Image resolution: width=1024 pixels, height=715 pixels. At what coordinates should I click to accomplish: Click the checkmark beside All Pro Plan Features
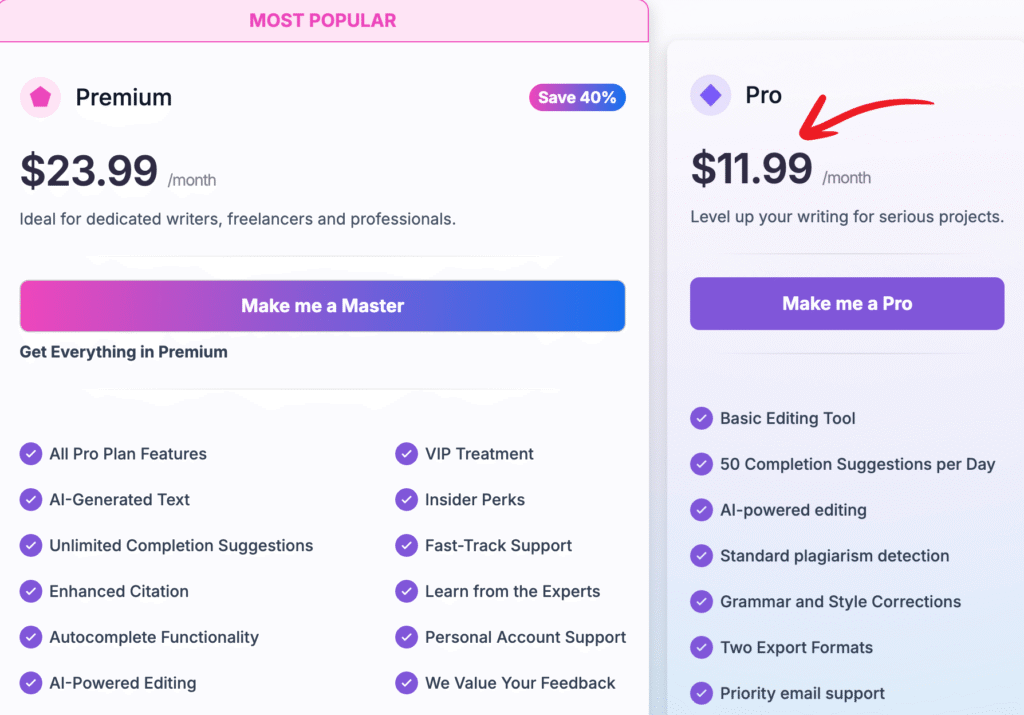[x=30, y=454]
